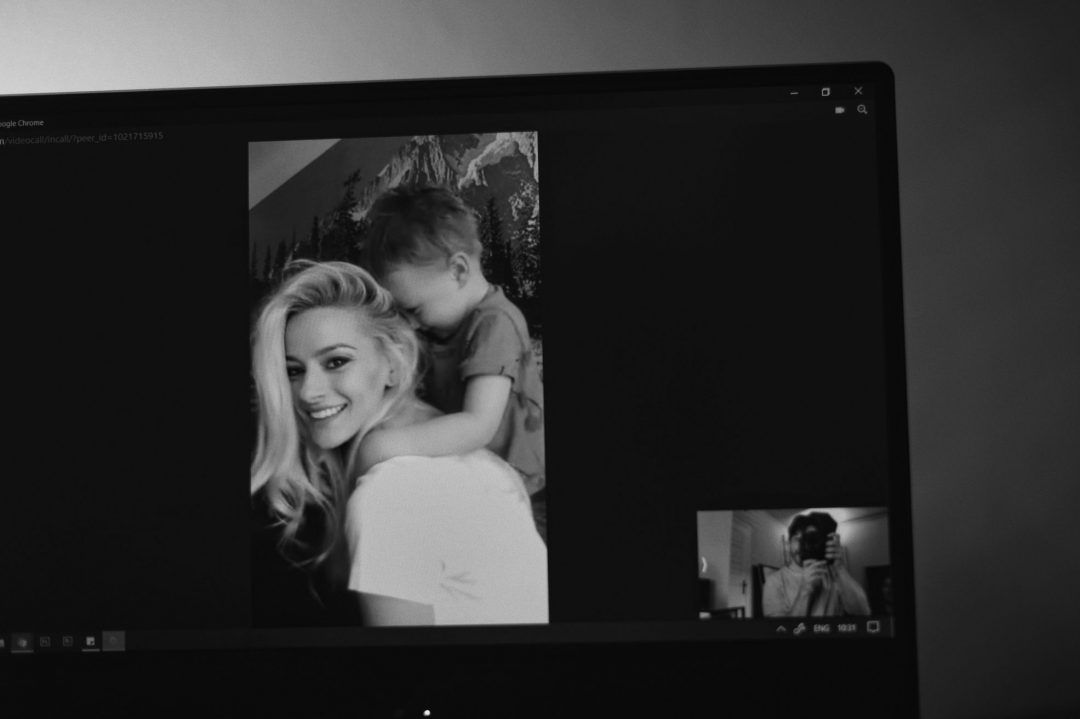Open the 10:31 taskbar clock
Screen dimensions: 1080x719
coord(847,627)
